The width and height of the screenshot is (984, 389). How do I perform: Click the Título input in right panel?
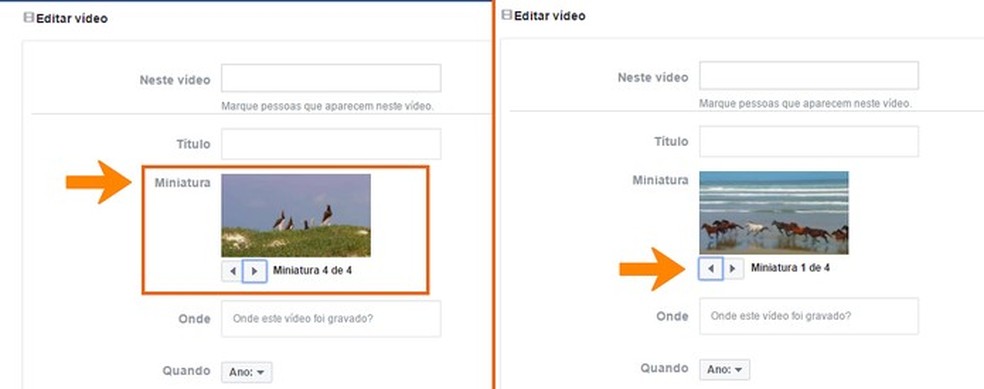coord(809,141)
